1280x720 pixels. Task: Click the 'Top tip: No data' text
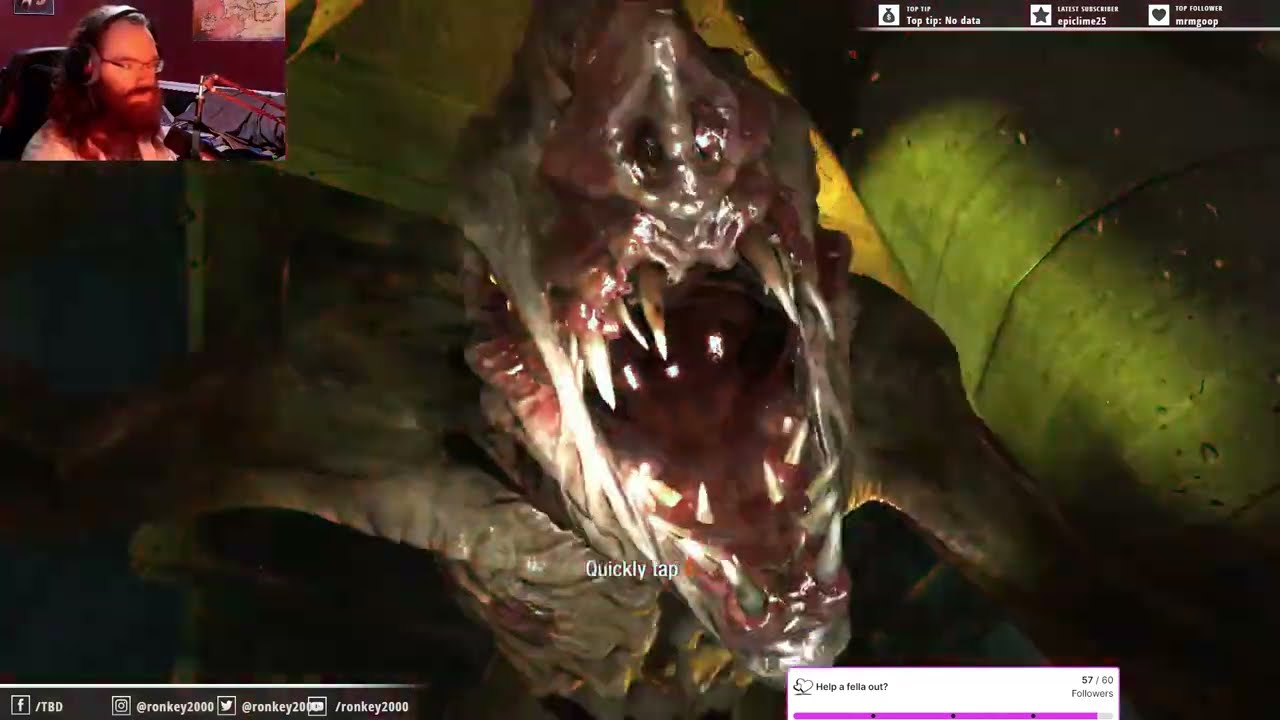coord(943,21)
